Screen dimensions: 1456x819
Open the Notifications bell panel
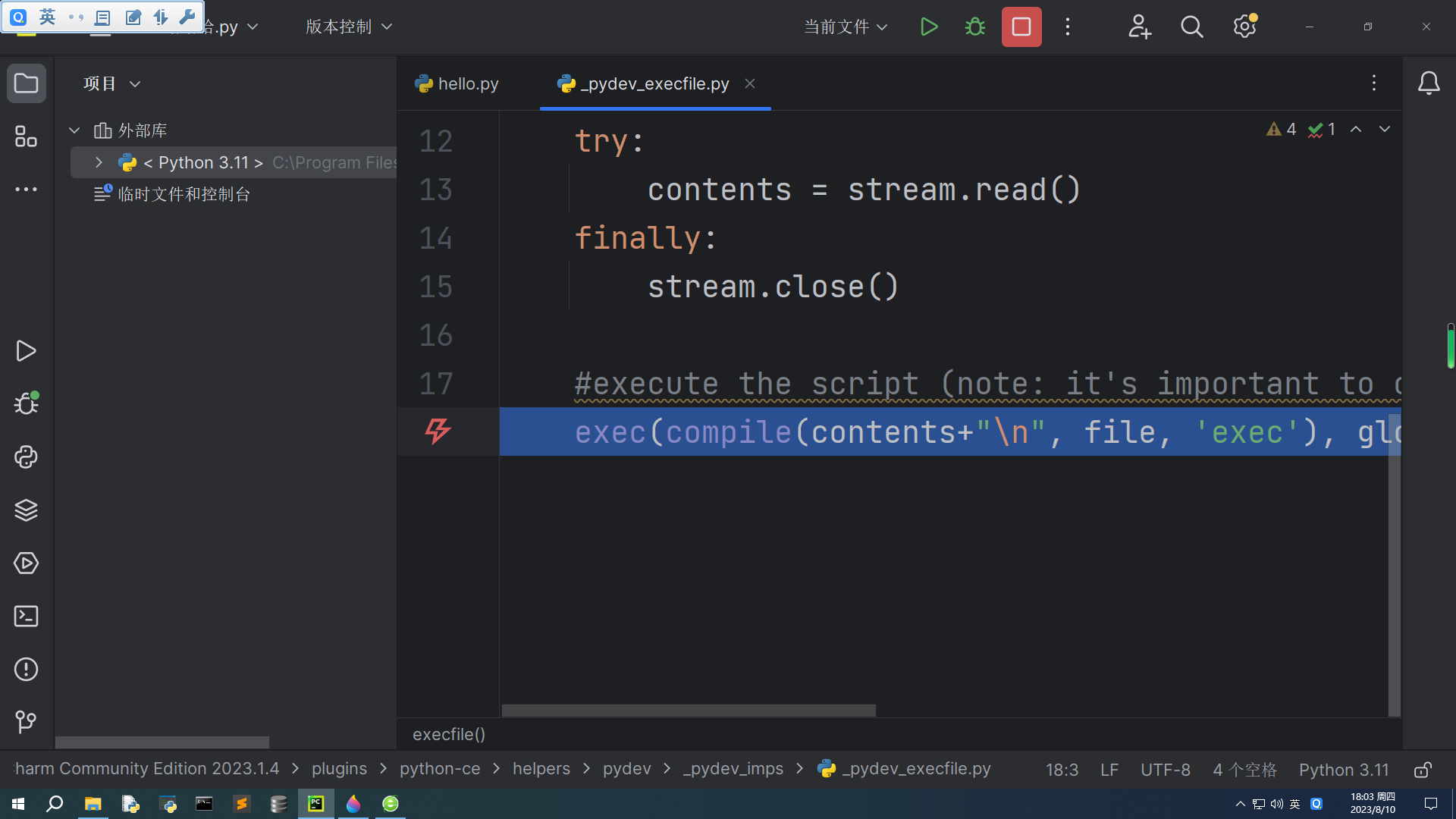1429,83
